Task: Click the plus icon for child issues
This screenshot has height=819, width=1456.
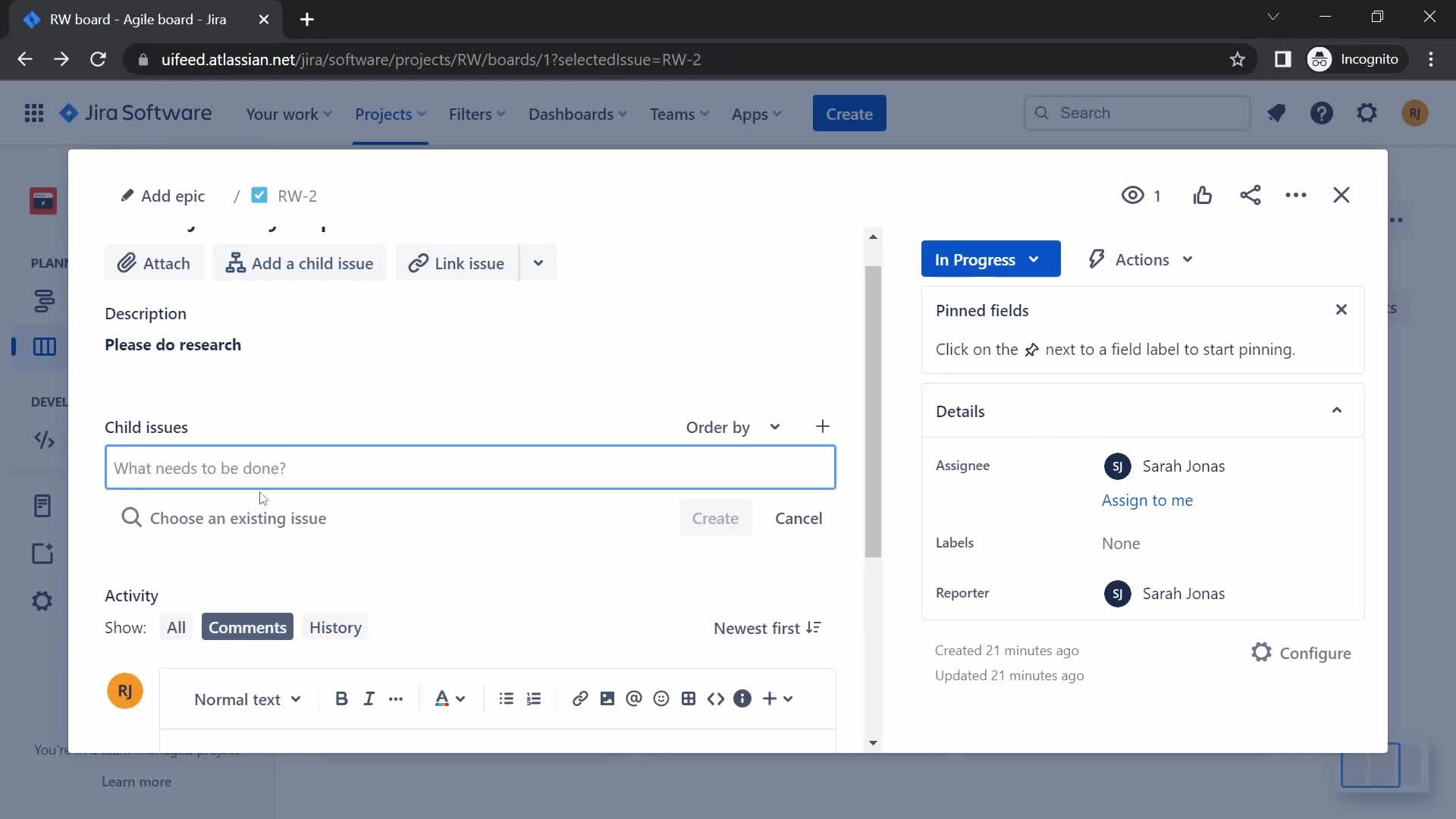Action: click(x=823, y=427)
